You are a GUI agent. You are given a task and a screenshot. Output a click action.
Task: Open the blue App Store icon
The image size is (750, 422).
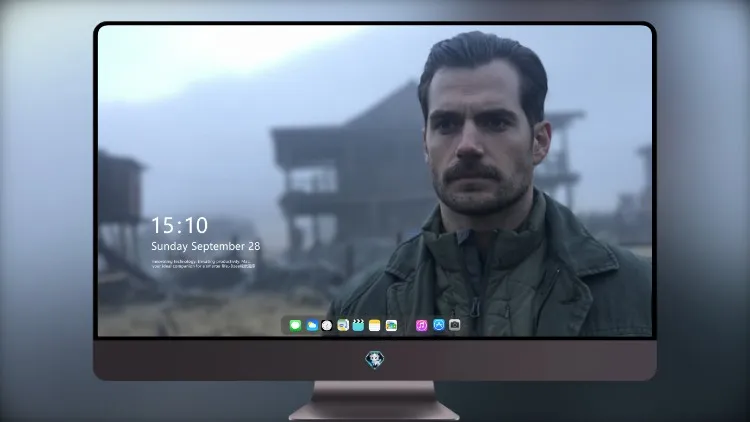(439, 325)
